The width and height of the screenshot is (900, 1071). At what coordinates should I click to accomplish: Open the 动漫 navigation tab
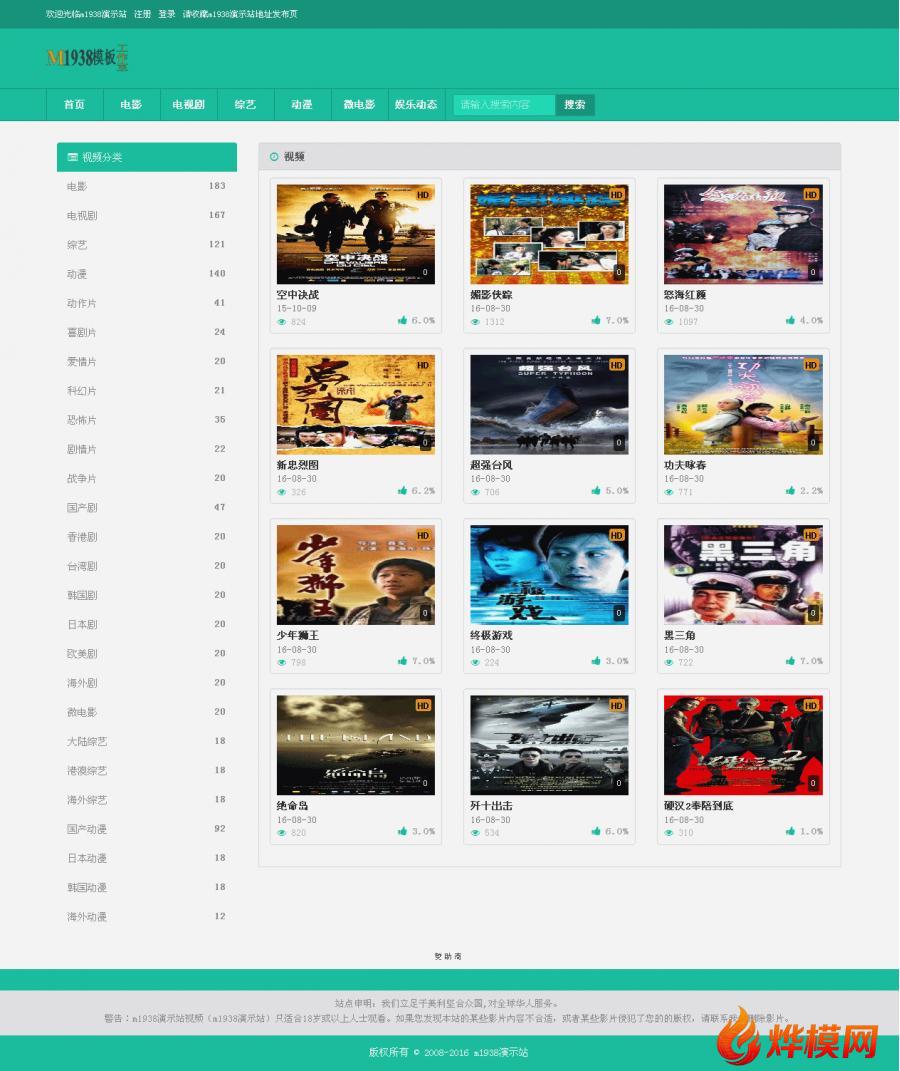(302, 105)
